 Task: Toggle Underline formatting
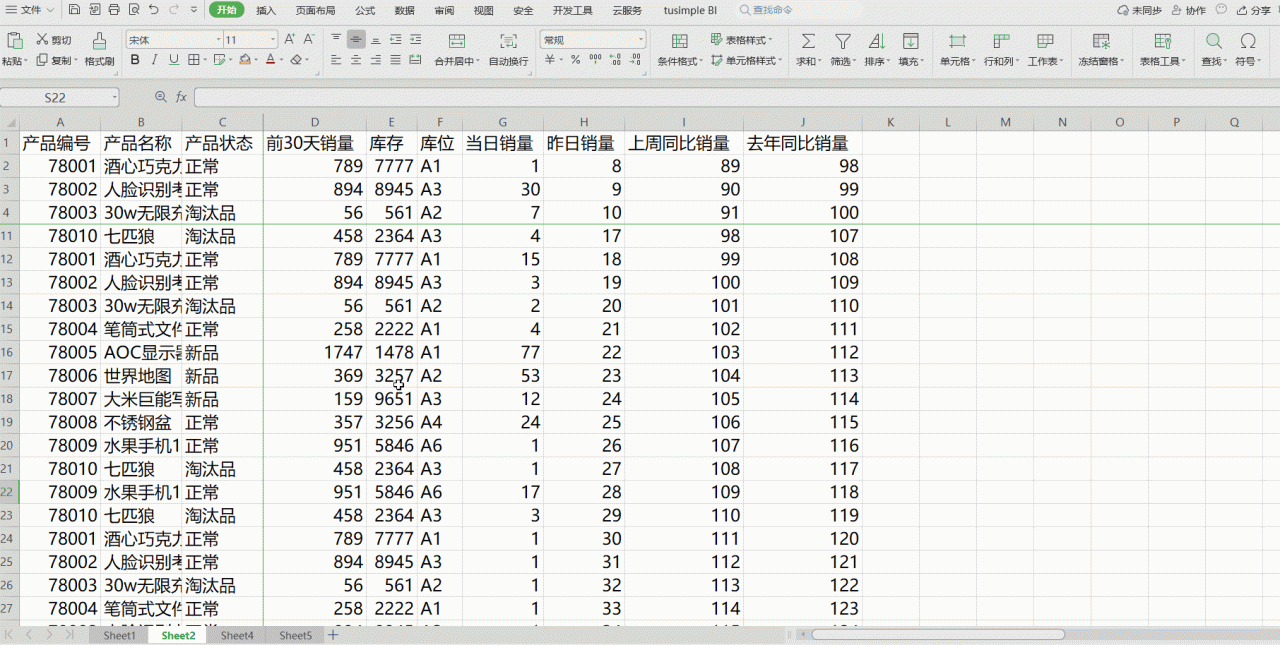(x=174, y=60)
